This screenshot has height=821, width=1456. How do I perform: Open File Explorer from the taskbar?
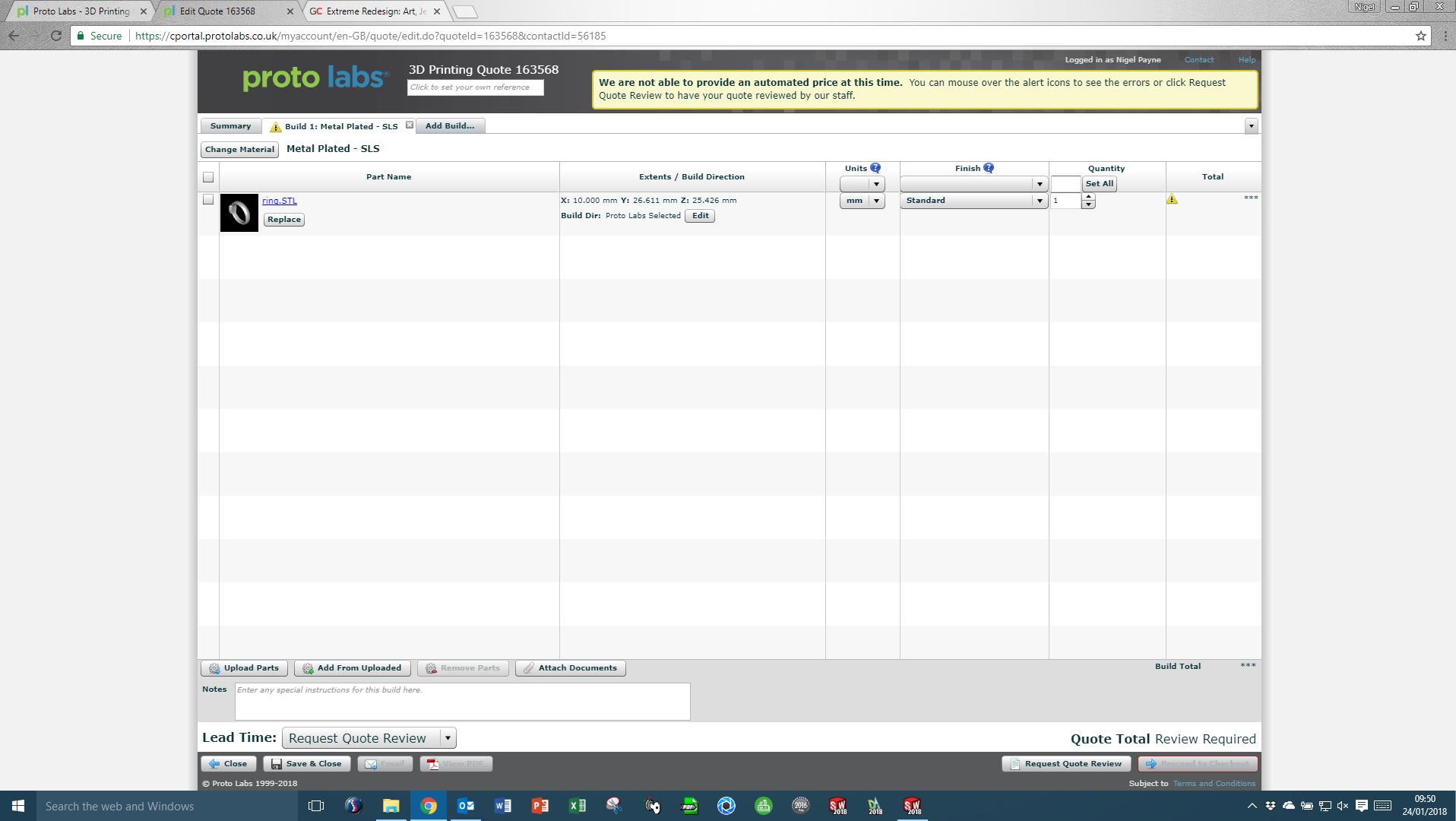391,806
